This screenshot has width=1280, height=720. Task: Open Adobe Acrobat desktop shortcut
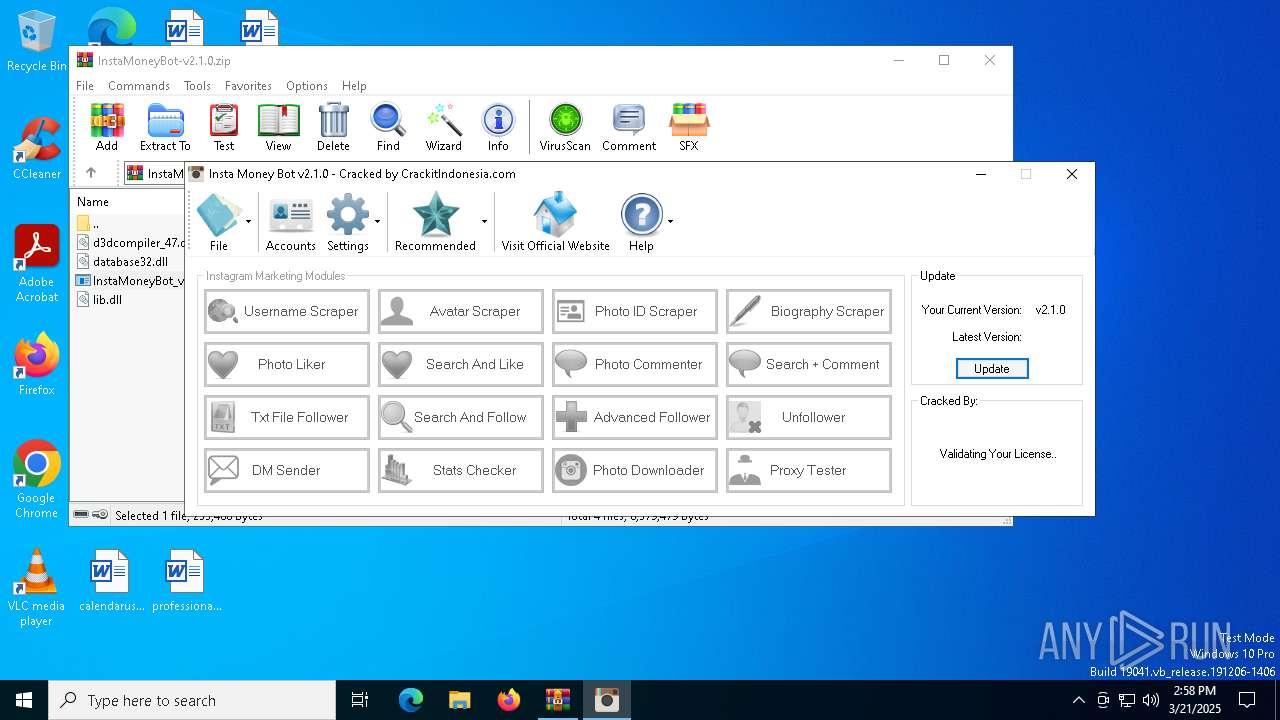click(36, 264)
